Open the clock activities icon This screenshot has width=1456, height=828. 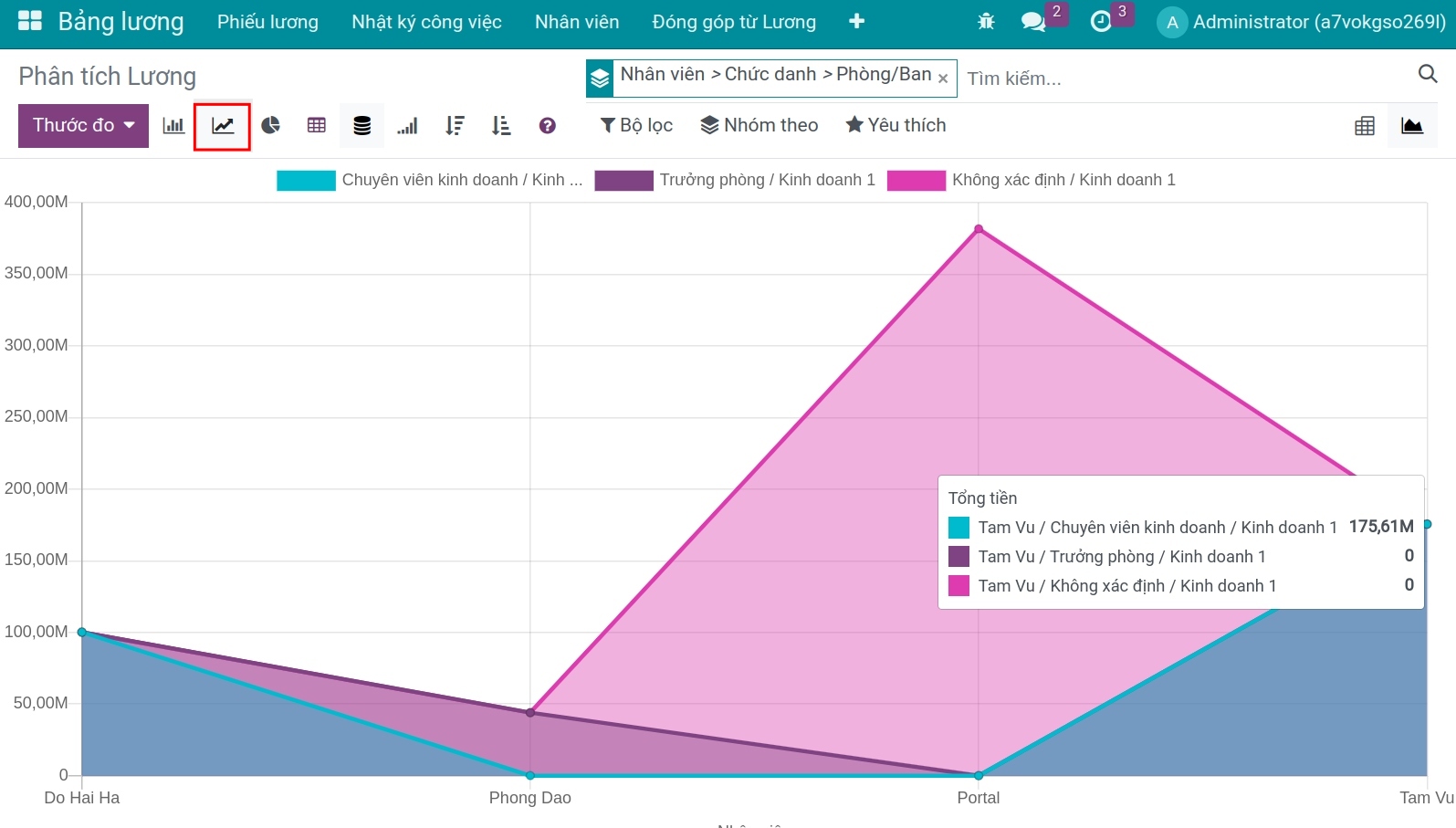coord(1102,22)
